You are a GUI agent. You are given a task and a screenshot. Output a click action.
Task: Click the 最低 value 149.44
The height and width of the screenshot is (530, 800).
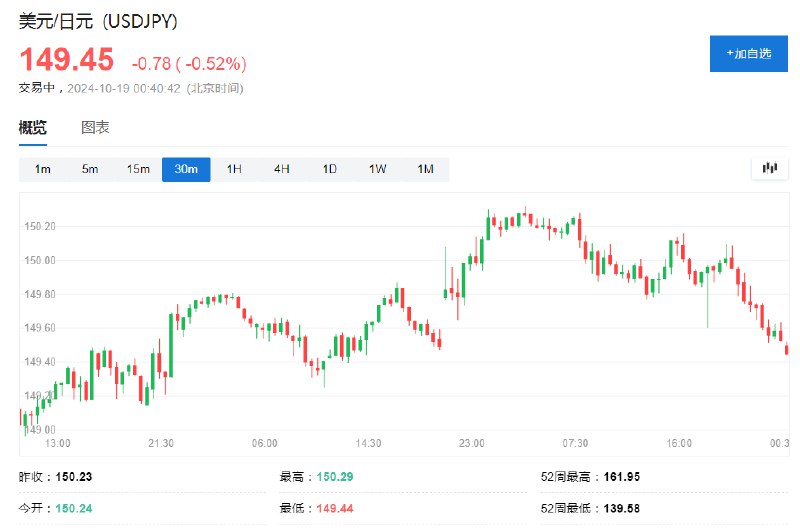tap(335, 509)
